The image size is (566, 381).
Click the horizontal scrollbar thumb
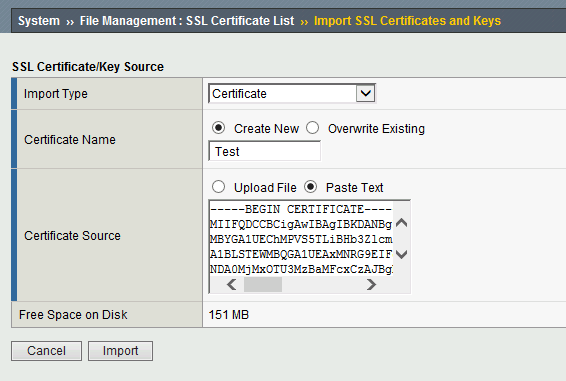click(263, 285)
